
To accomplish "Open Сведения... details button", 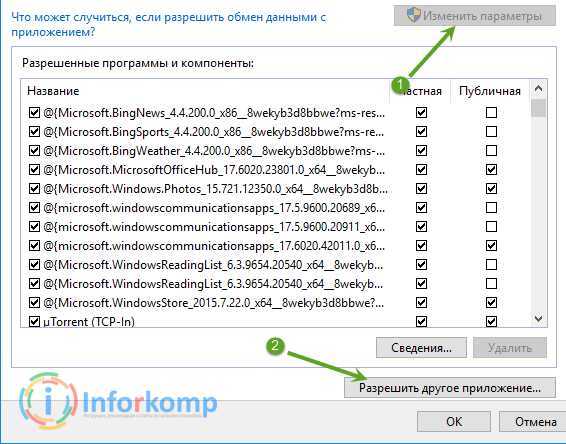I will coord(421,348).
